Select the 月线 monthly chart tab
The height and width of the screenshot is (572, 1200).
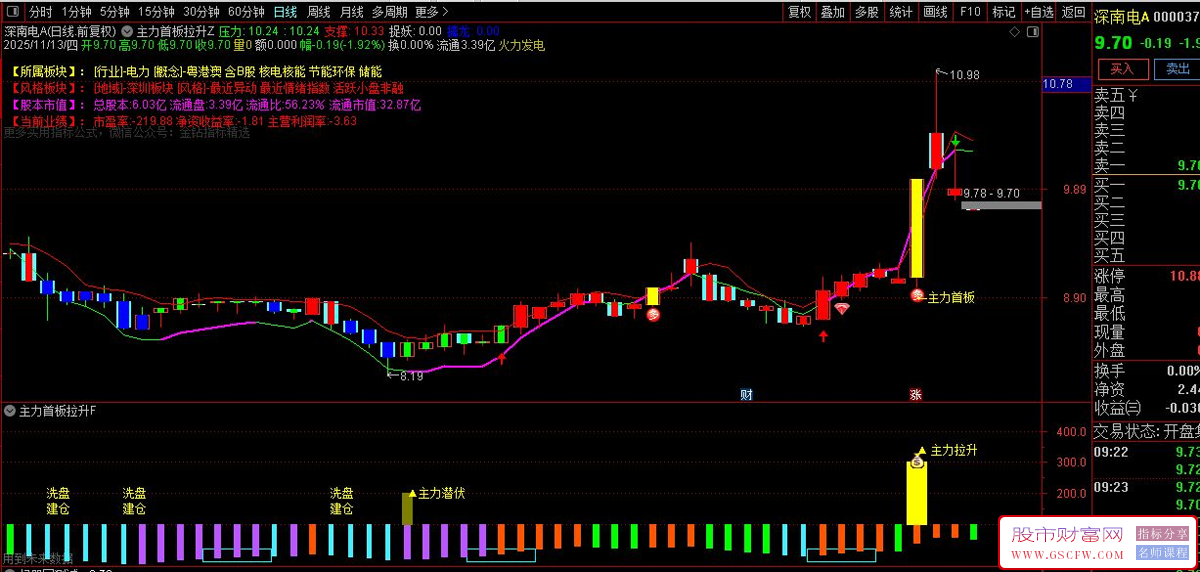351,12
